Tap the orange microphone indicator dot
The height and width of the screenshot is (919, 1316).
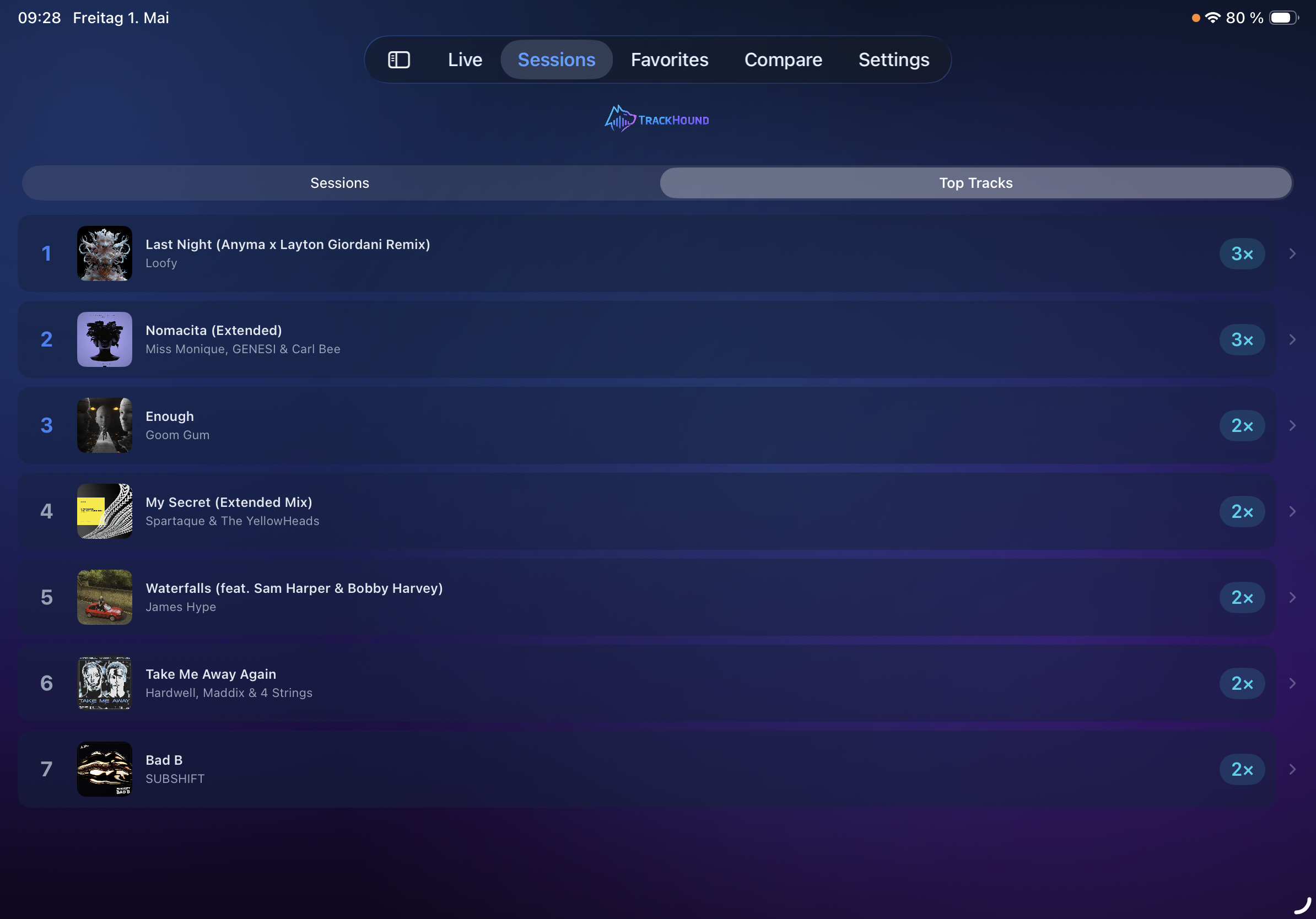tap(1196, 18)
